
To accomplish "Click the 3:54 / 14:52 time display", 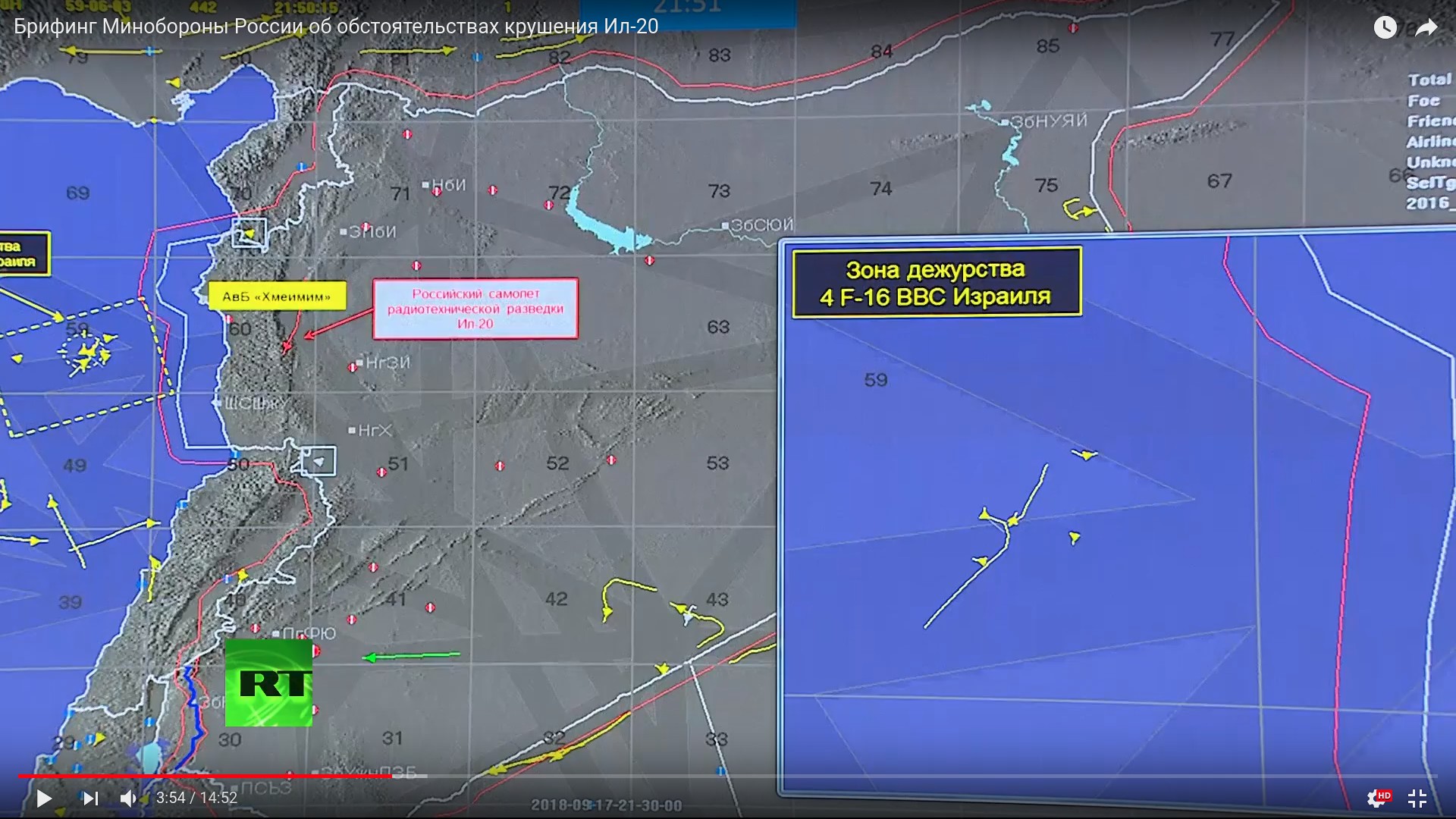I will pyautogui.click(x=196, y=798).
